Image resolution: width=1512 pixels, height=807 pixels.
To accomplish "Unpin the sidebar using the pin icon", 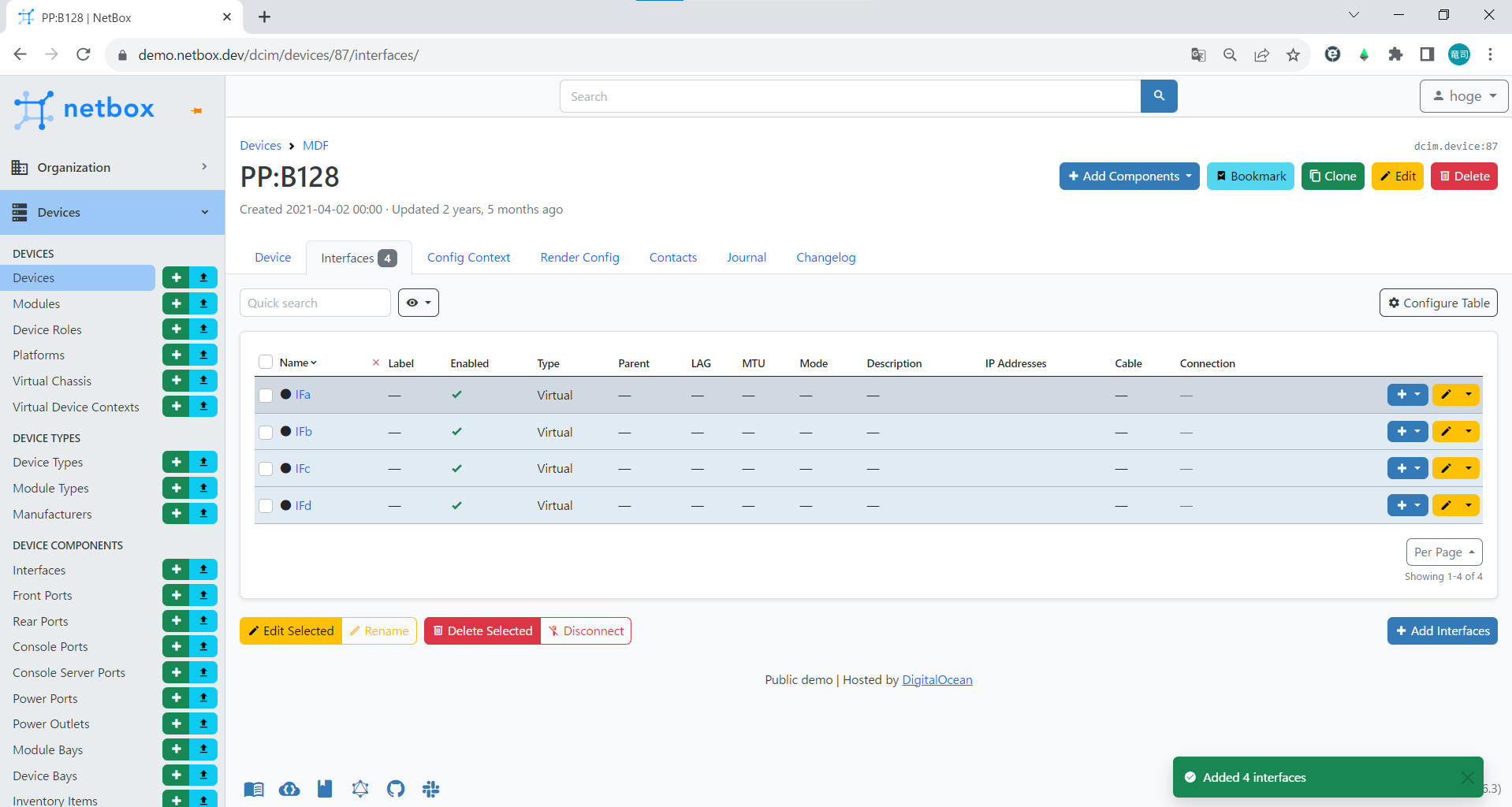I will point(196,110).
